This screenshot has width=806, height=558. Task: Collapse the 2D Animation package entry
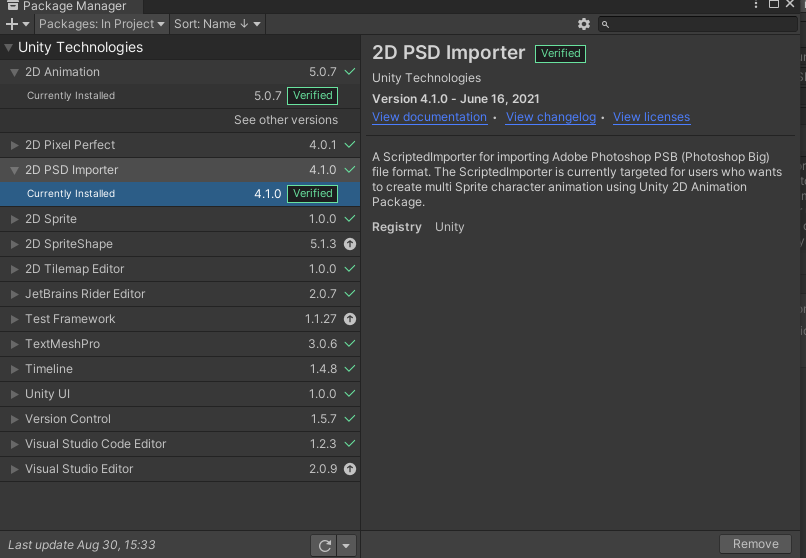click(x=14, y=72)
